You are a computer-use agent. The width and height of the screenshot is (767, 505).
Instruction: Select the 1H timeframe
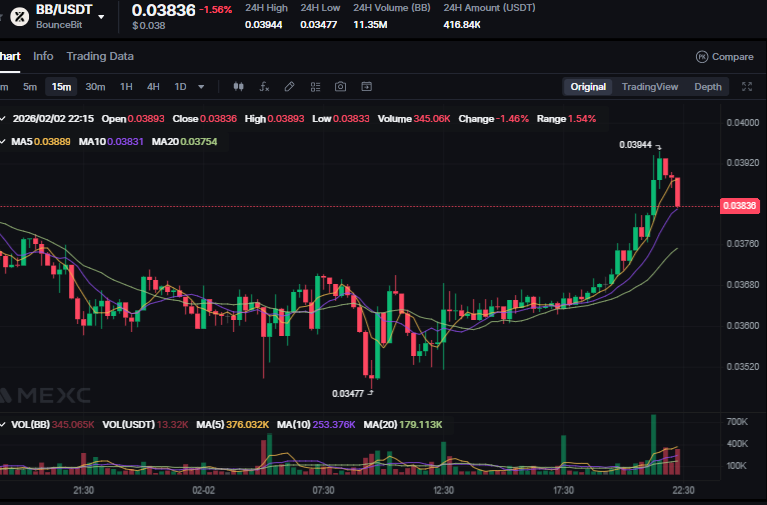126,87
